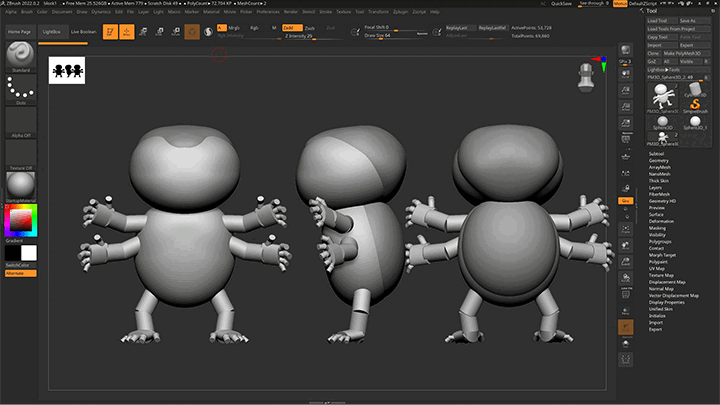The width and height of the screenshot is (720, 405).
Task: Expand the Display Properties section
Action: [666, 302]
